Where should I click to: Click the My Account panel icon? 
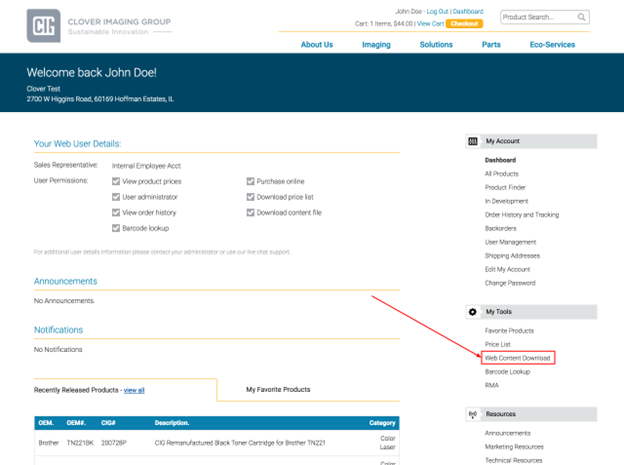473,142
